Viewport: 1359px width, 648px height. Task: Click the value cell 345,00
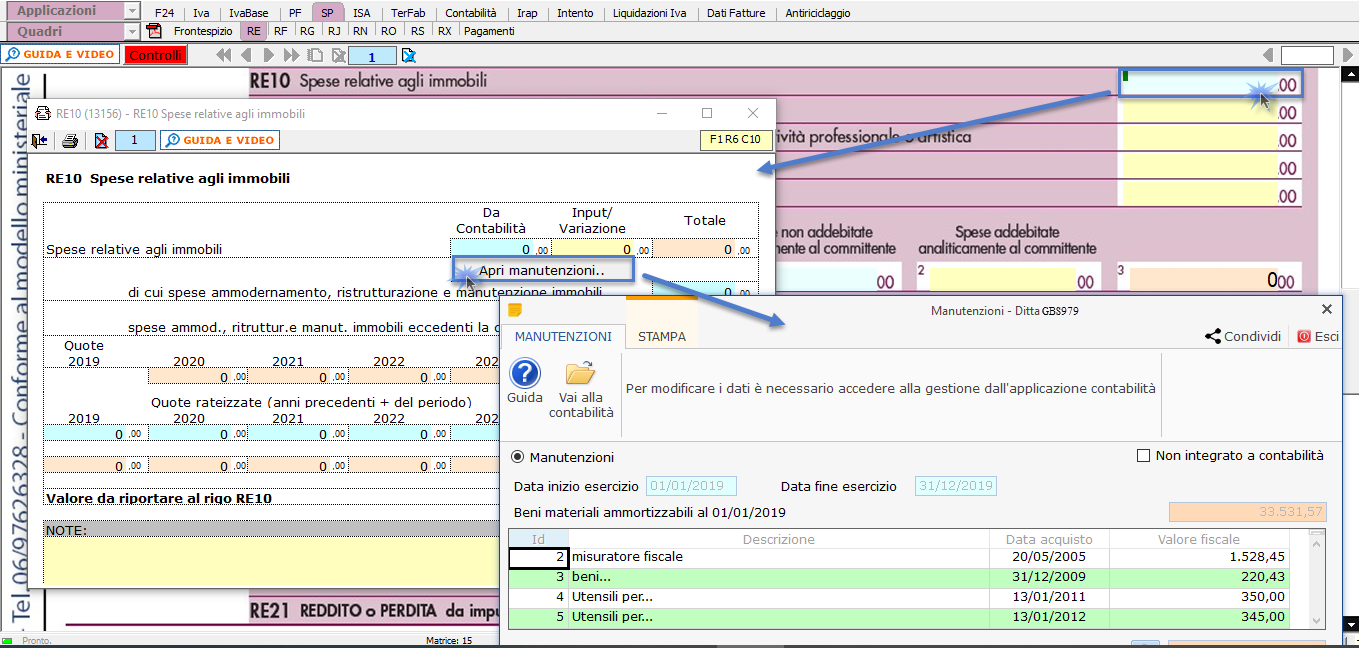1199,617
